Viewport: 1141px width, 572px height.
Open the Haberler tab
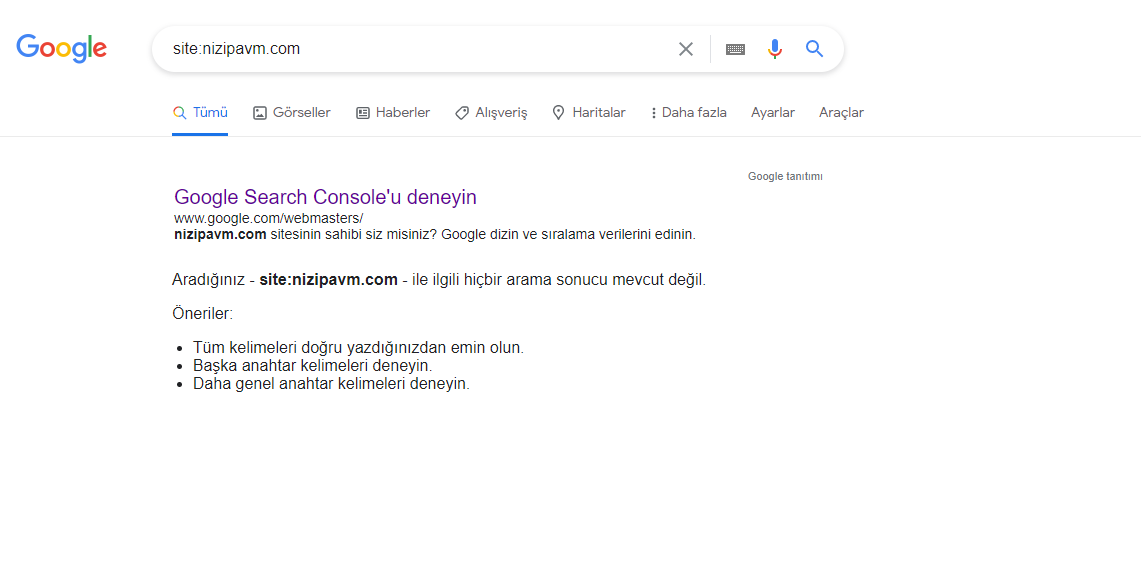point(393,113)
